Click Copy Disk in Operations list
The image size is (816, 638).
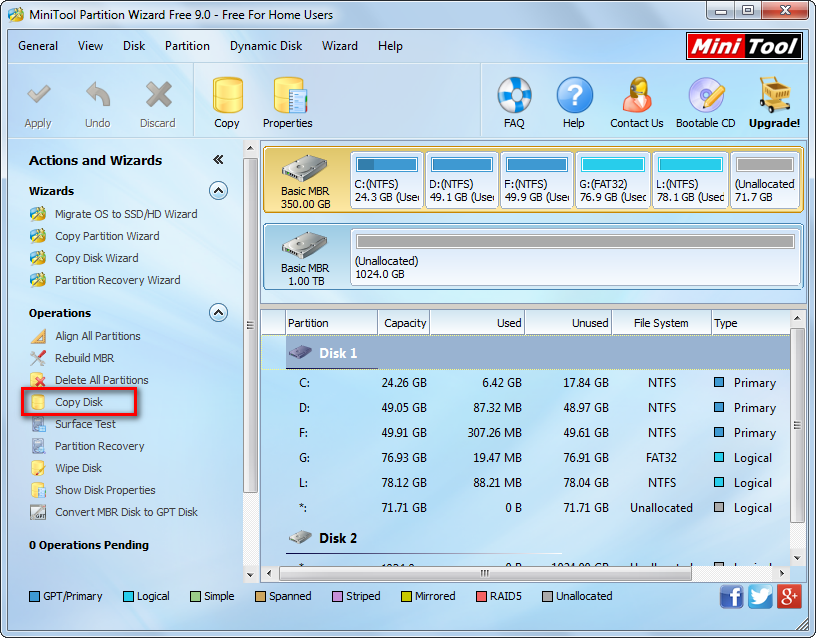click(x=79, y=402)
